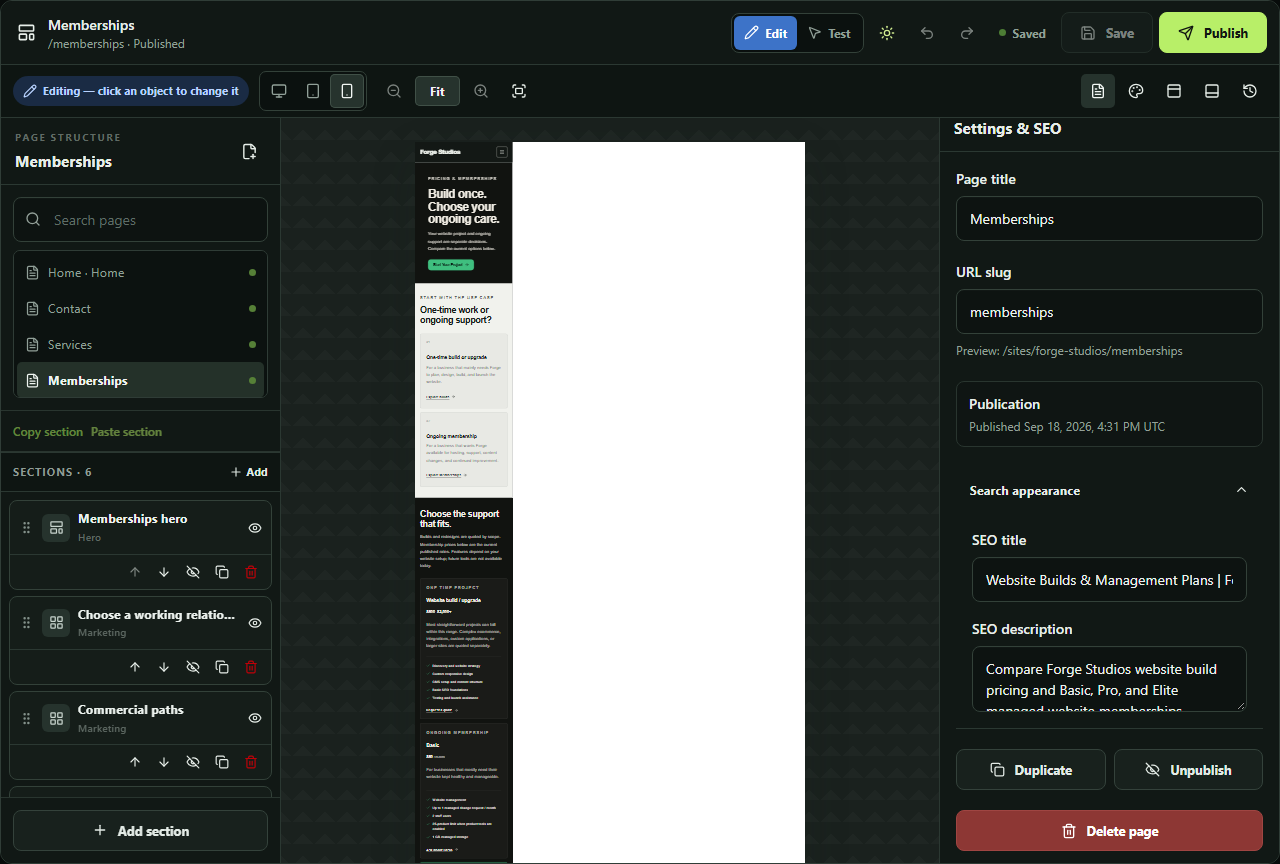Zoom out the canvas with the minus magnifier
The width and height of the screenshot is (1280, 864).
pyautogui.click(x=394, y=91)
